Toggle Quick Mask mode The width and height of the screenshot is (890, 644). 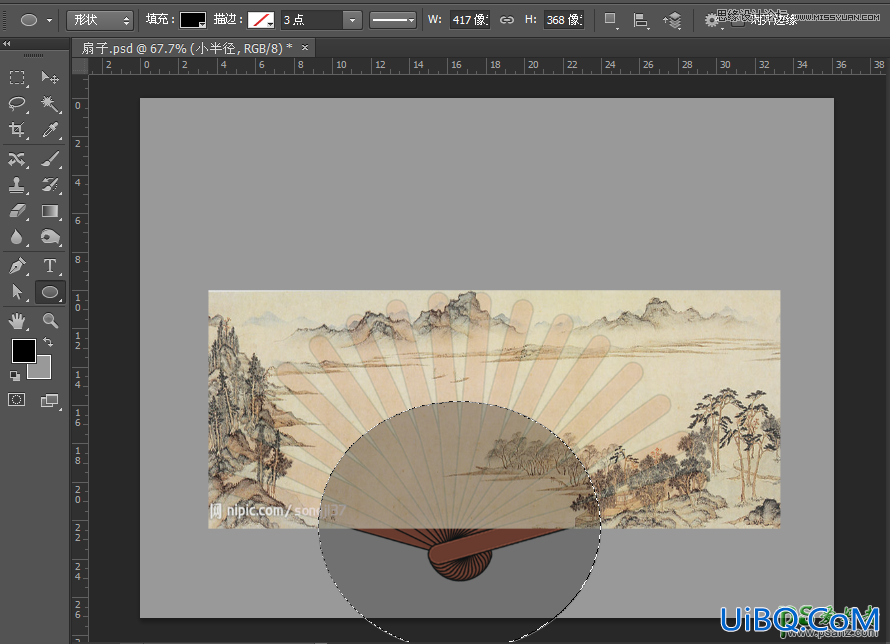pyautogui.click(x=16, y=400)
